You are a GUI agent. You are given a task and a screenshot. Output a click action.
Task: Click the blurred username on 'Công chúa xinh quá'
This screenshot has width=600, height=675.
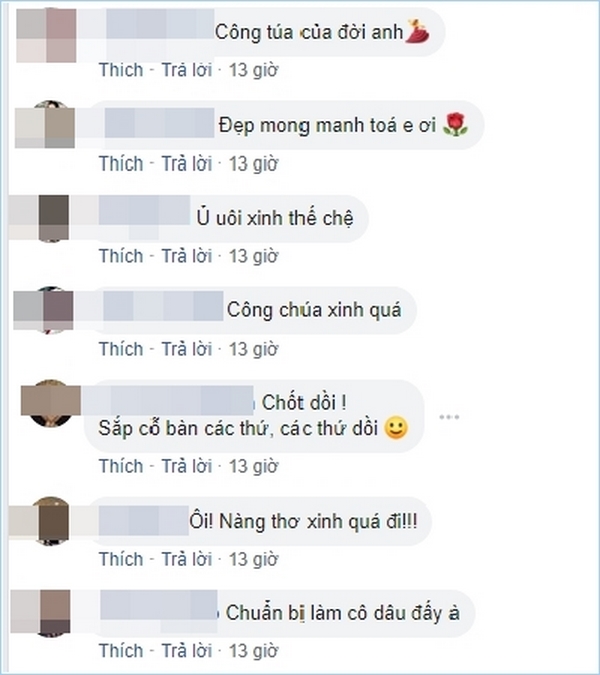pyautogui.click(x=164, y=306)
